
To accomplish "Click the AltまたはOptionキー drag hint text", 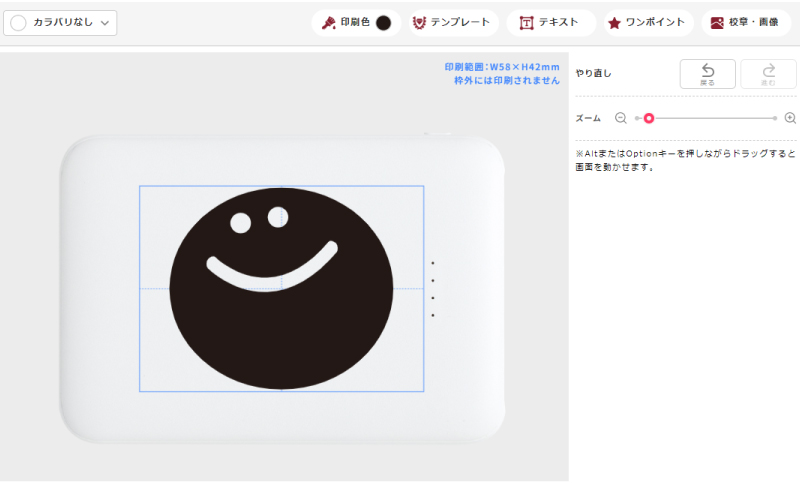I will (685, 160).
